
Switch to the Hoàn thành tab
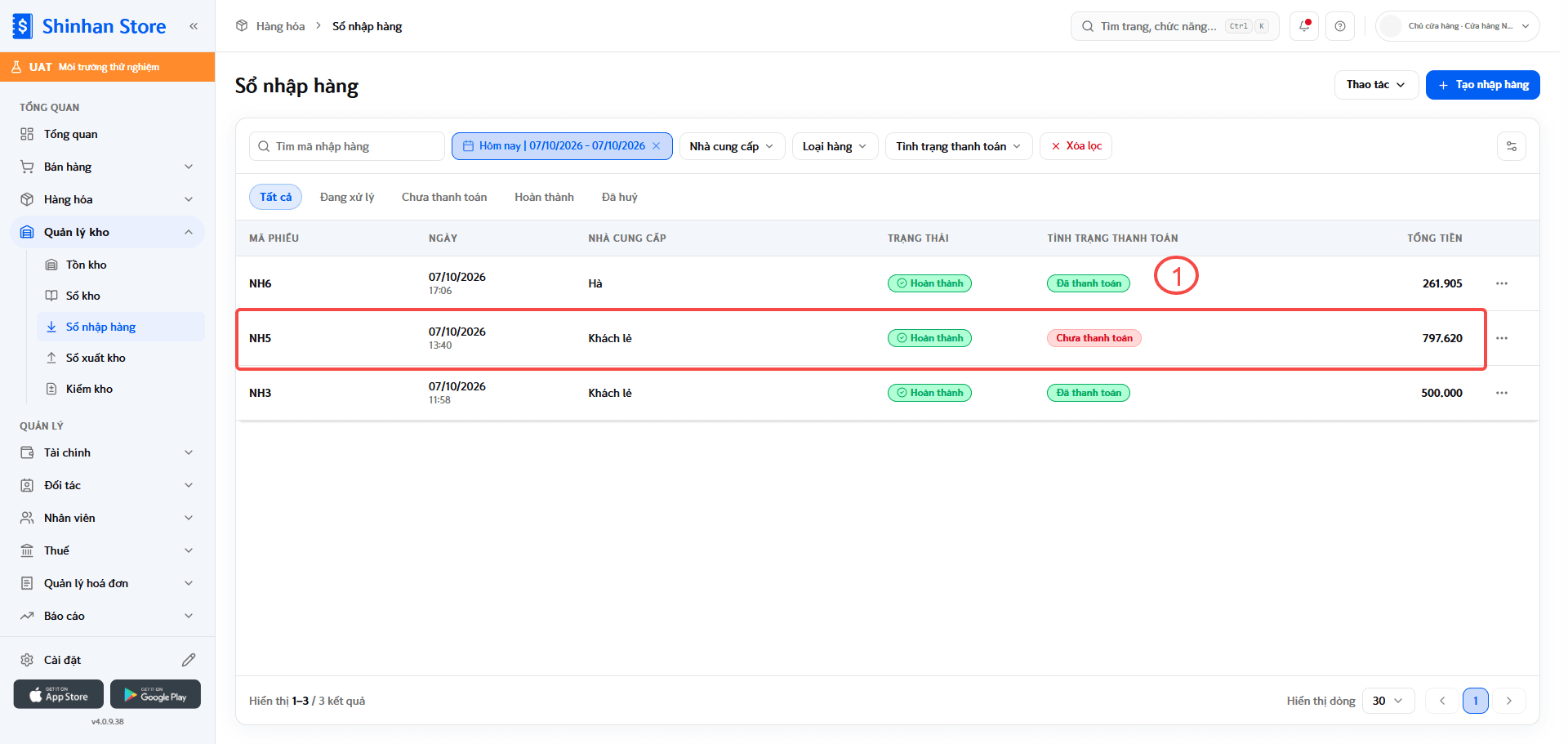544,197
